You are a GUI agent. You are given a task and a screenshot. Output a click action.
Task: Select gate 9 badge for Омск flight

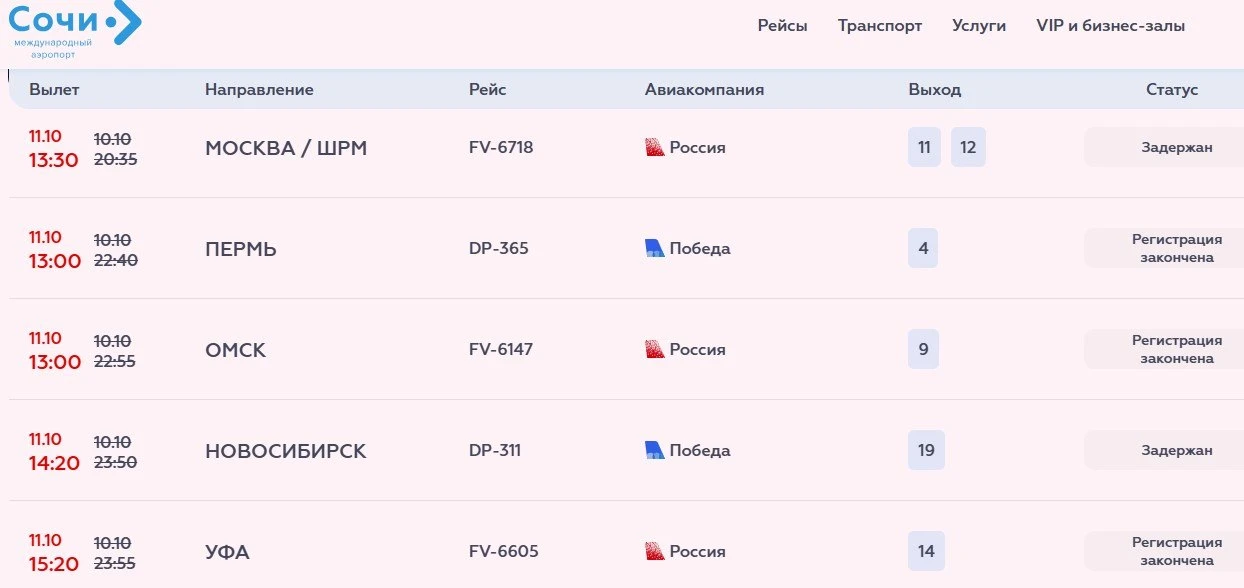coord(923,350)
